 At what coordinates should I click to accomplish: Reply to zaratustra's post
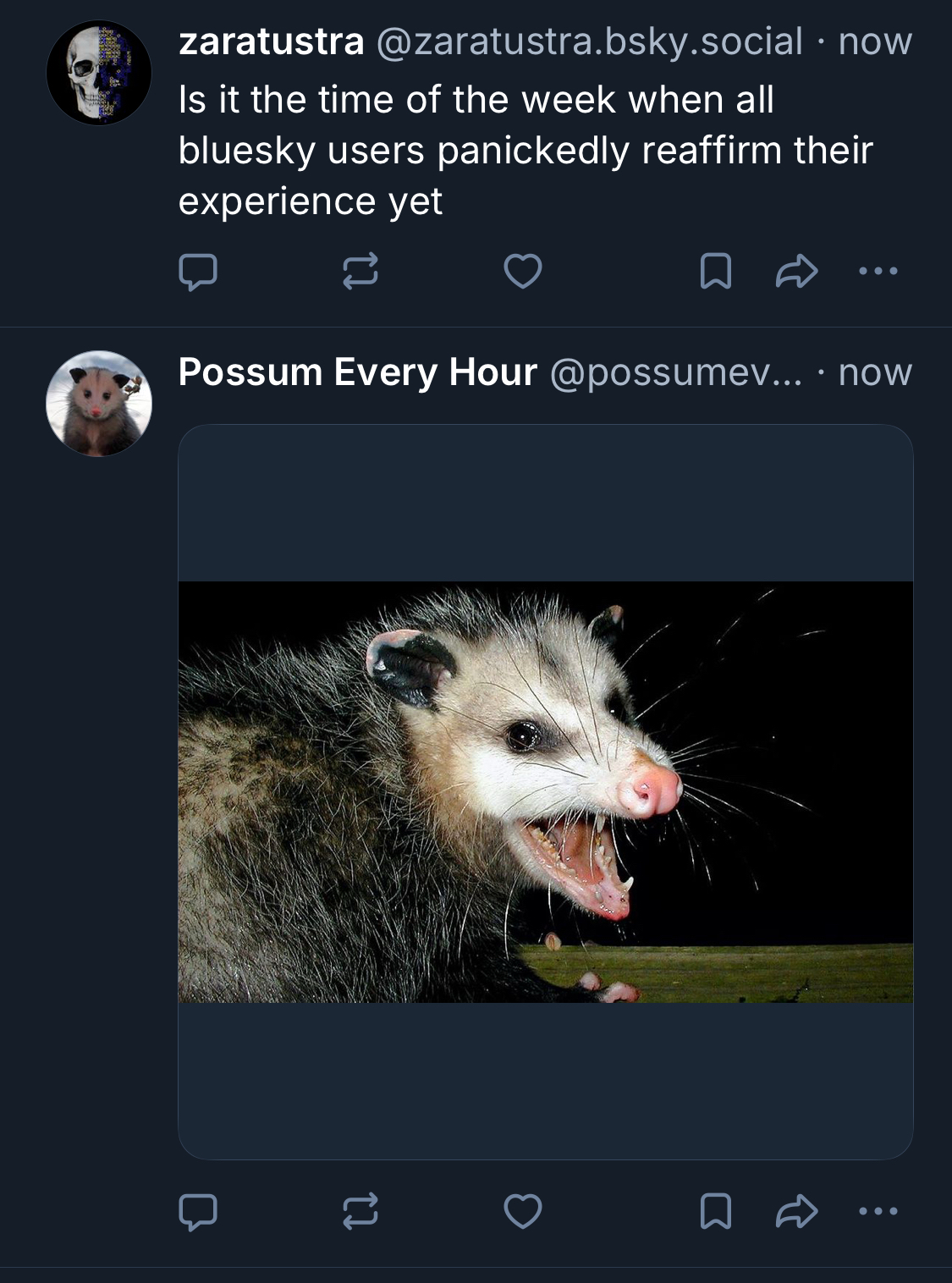click(x=198, y=272)
